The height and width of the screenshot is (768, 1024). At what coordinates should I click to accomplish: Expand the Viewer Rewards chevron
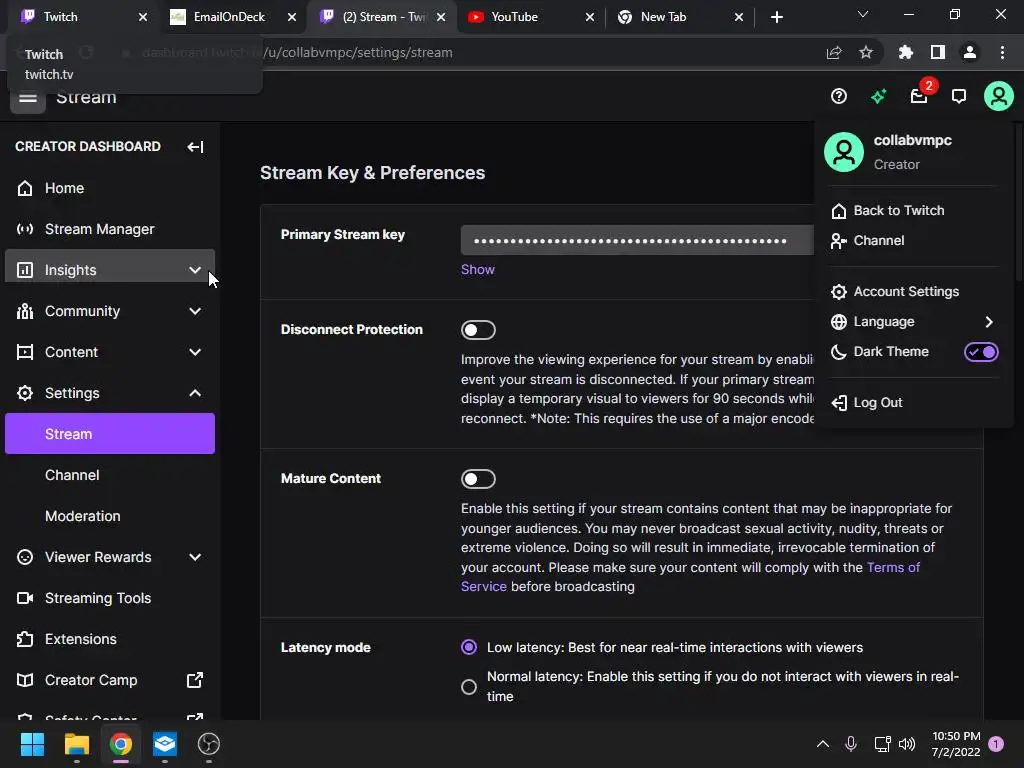tap(195, 557)
